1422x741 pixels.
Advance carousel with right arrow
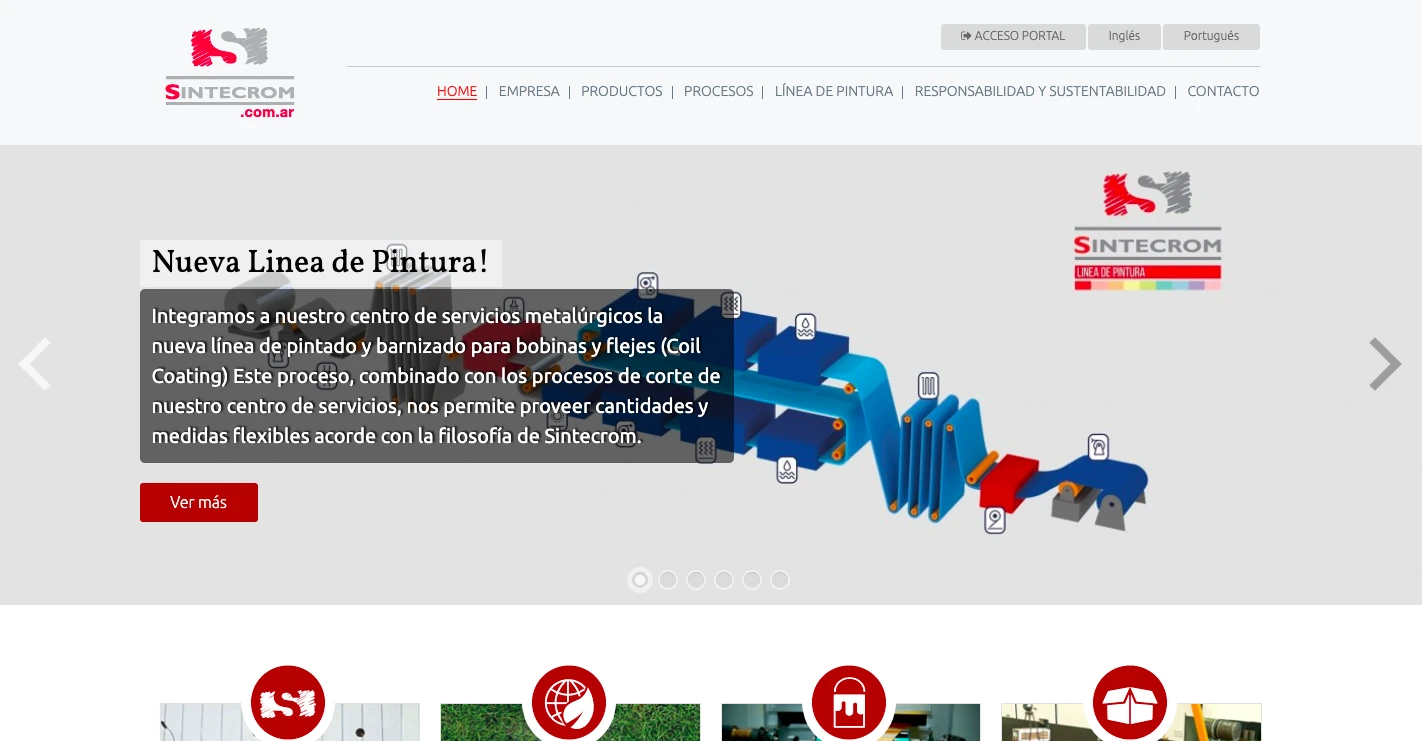[1385, 364]
